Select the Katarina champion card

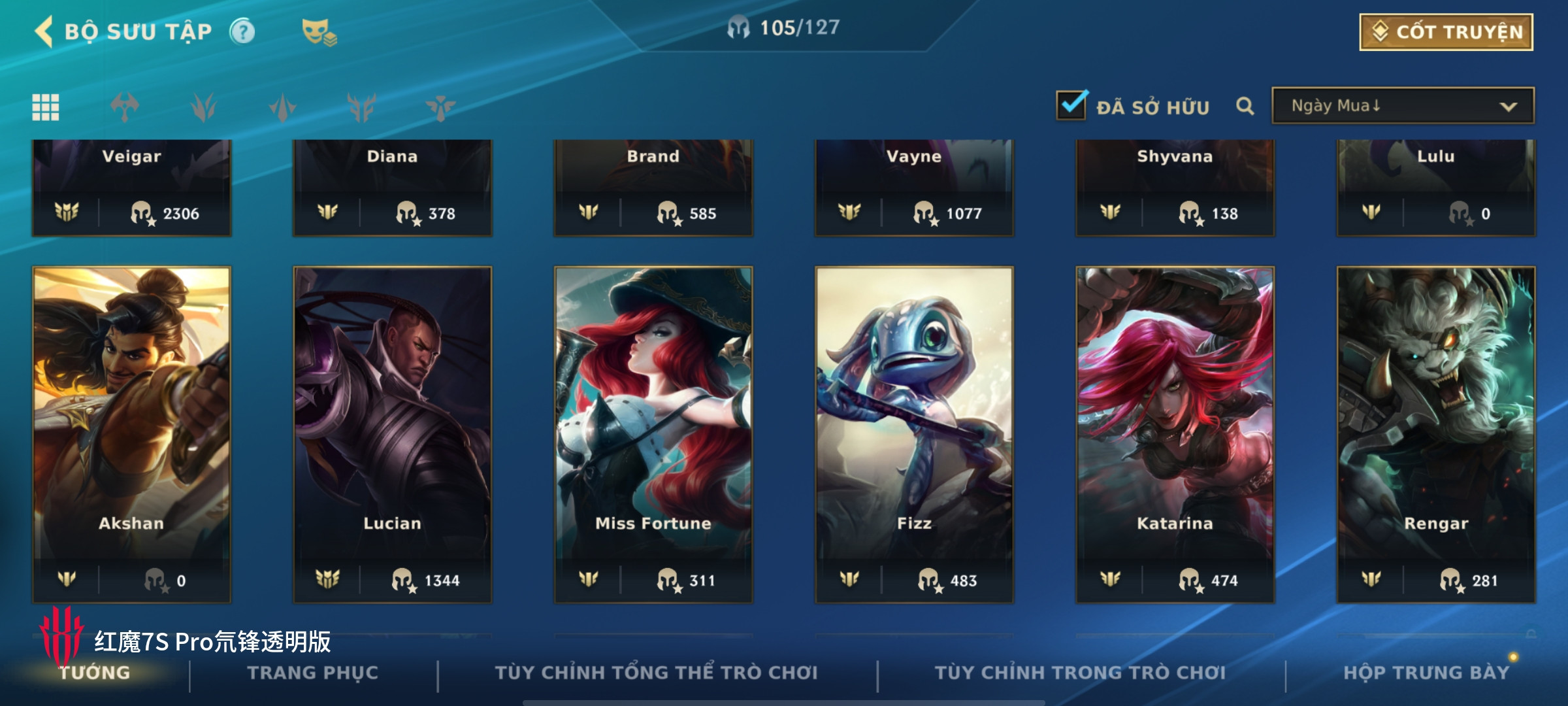tap(1175, 434)
